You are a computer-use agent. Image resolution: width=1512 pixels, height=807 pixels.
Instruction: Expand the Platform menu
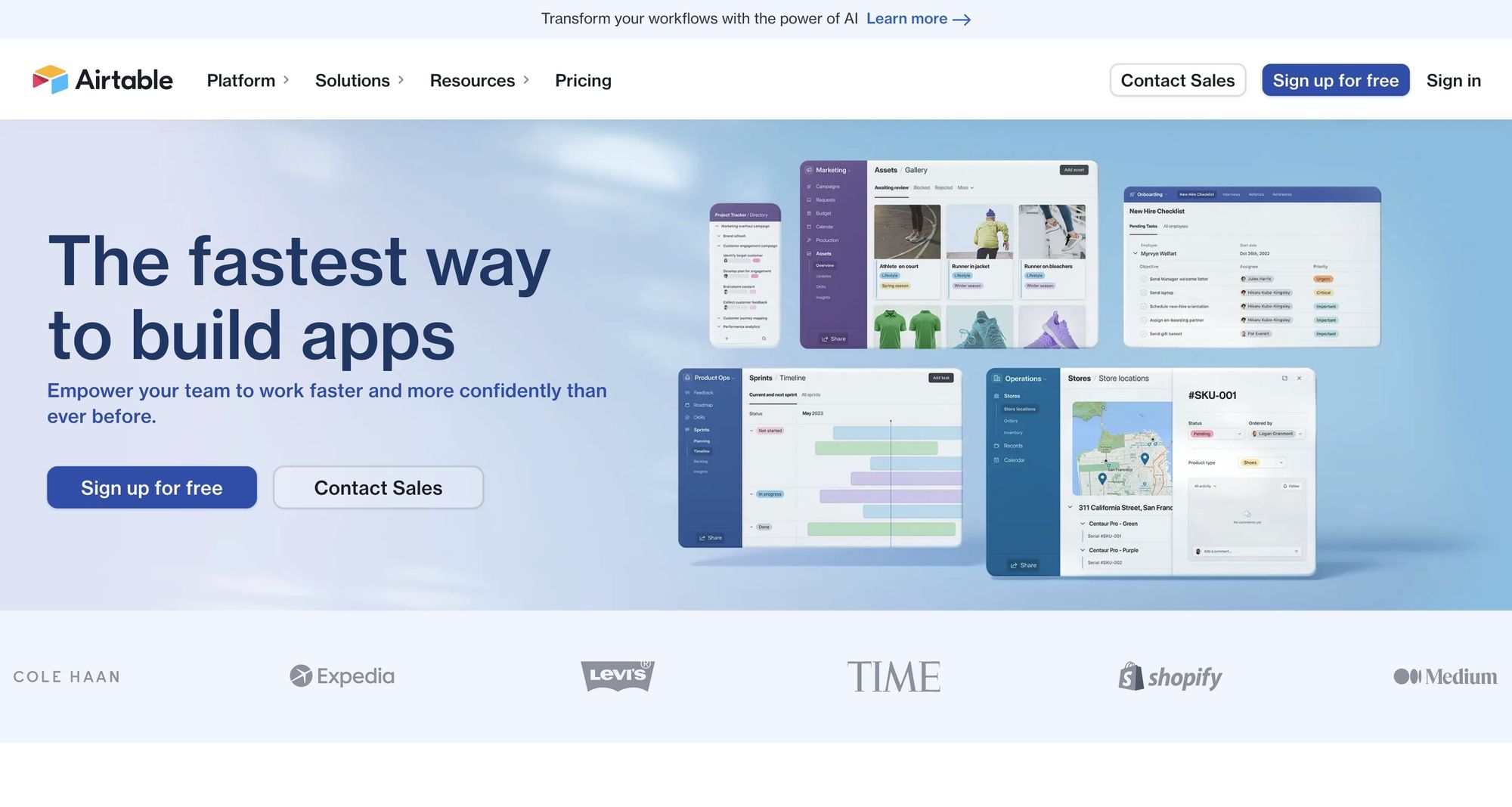click(x=248, y=80)
